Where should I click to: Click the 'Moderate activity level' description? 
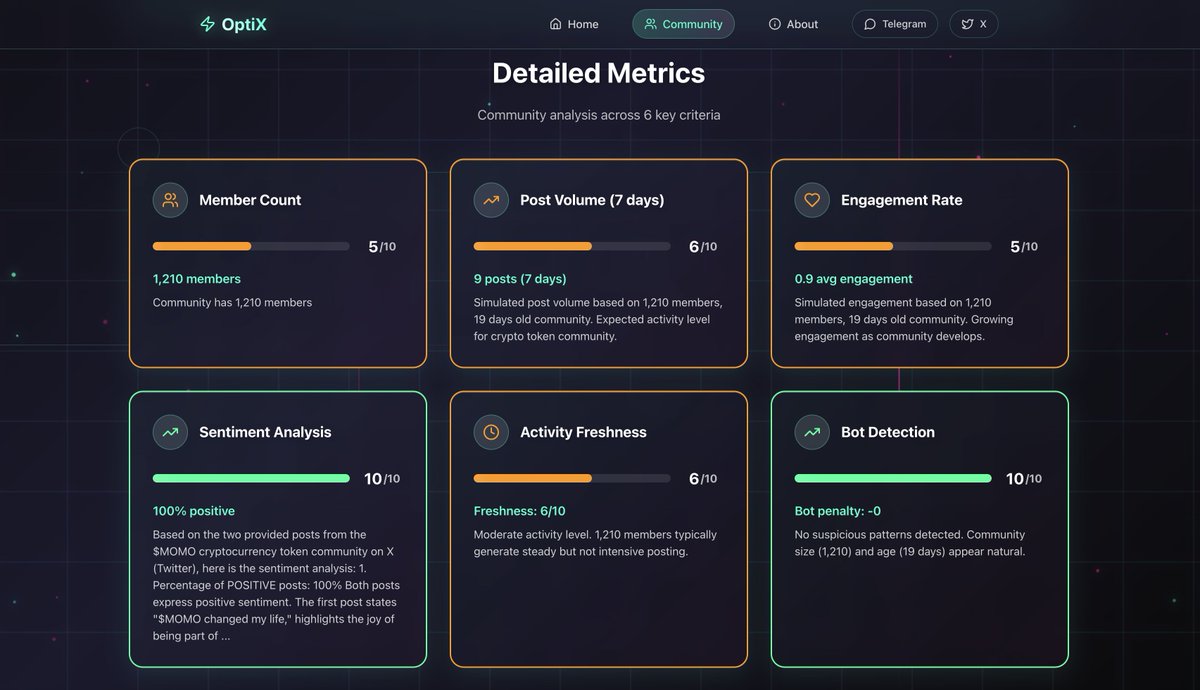coord(595,543)
